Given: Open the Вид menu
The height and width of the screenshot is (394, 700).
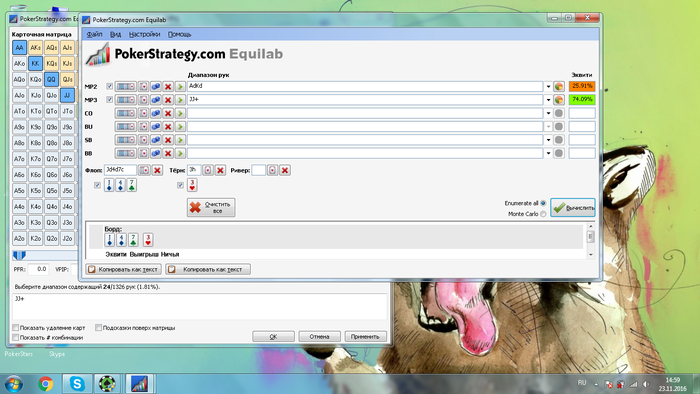Looking at the screenshot, I should (116, 34).
